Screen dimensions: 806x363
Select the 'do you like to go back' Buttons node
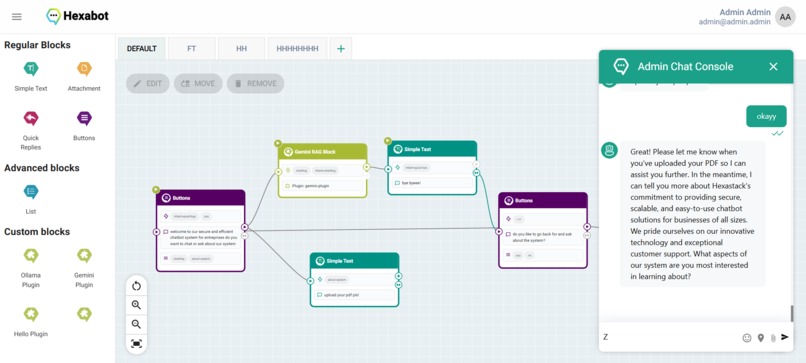coord(543,230)
